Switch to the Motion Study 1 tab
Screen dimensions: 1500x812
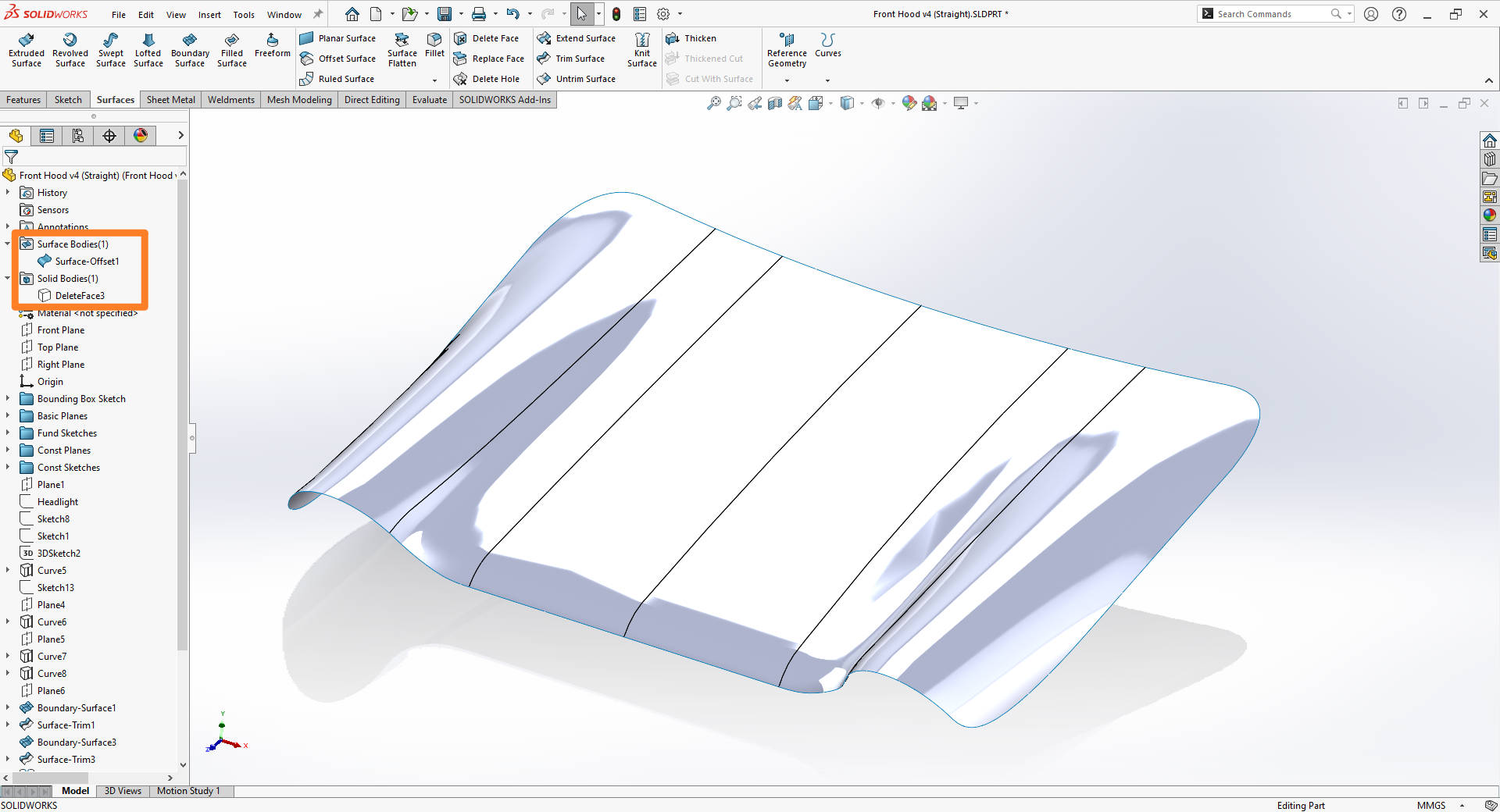point(188,791)
